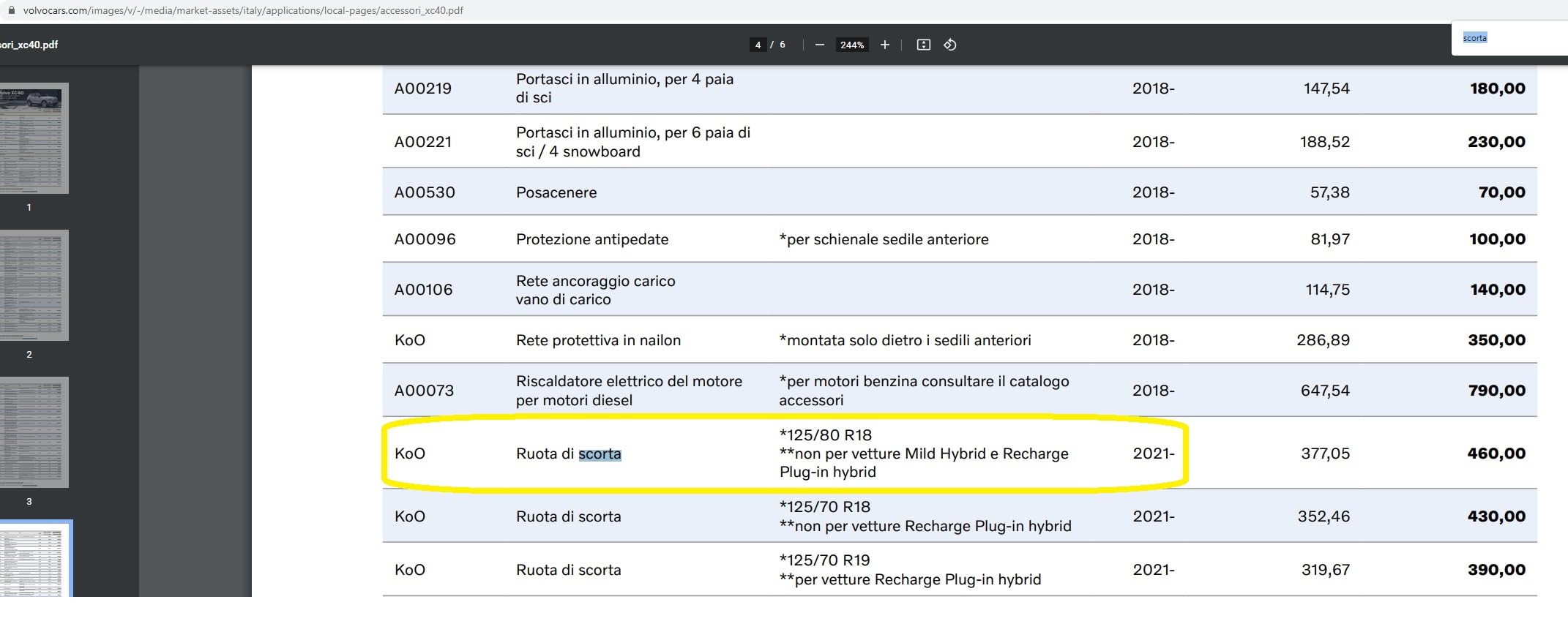Click the 244% zoom level field
1568x632 pixels.
852,45
